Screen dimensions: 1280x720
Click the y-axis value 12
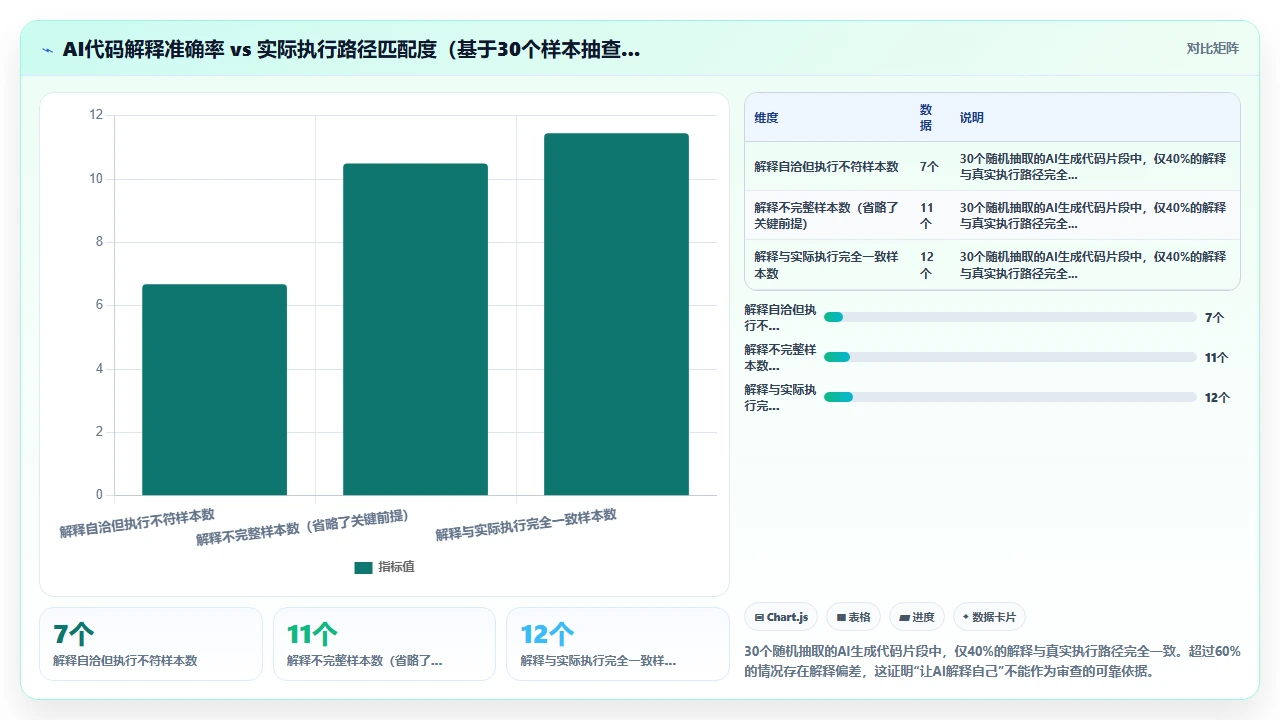pos(96,115)
